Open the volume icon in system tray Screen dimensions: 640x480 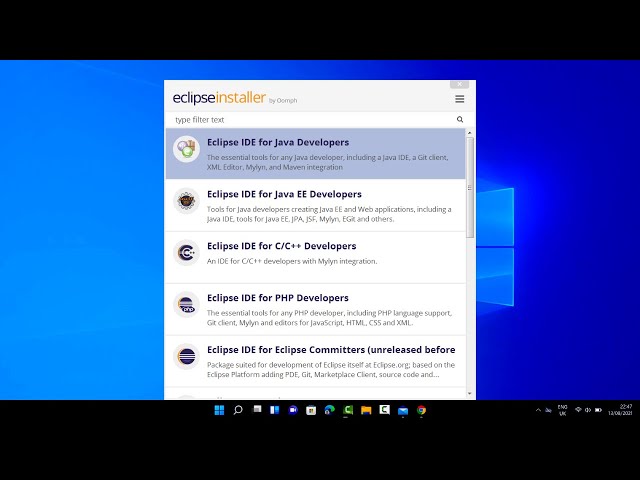588,410
